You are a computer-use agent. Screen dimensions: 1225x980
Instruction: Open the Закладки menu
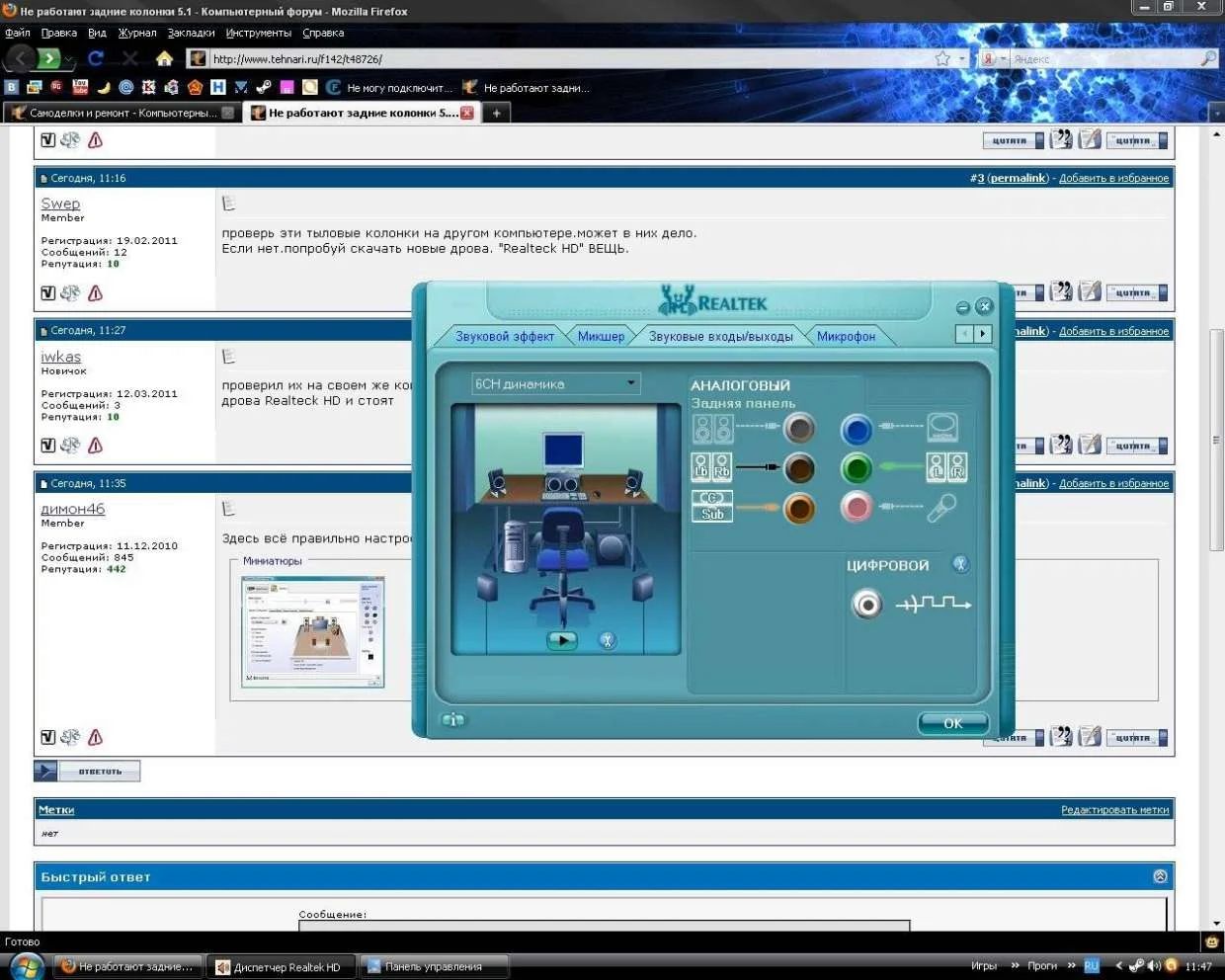pyautogui.click(x=191, y=33)
